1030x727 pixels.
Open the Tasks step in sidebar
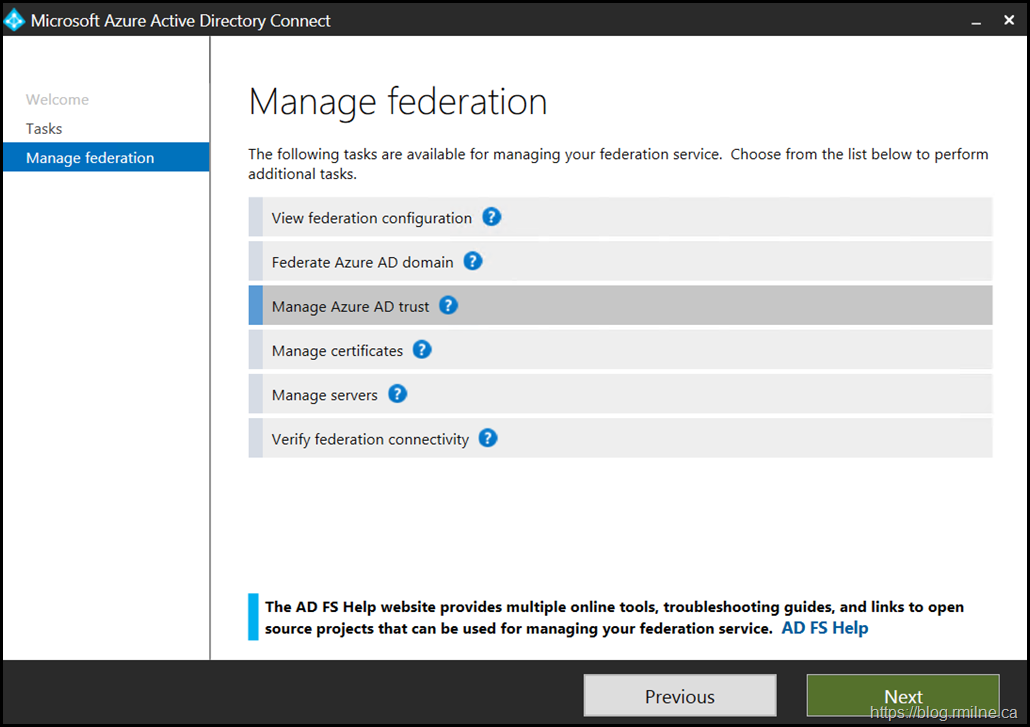pos(44,129)
